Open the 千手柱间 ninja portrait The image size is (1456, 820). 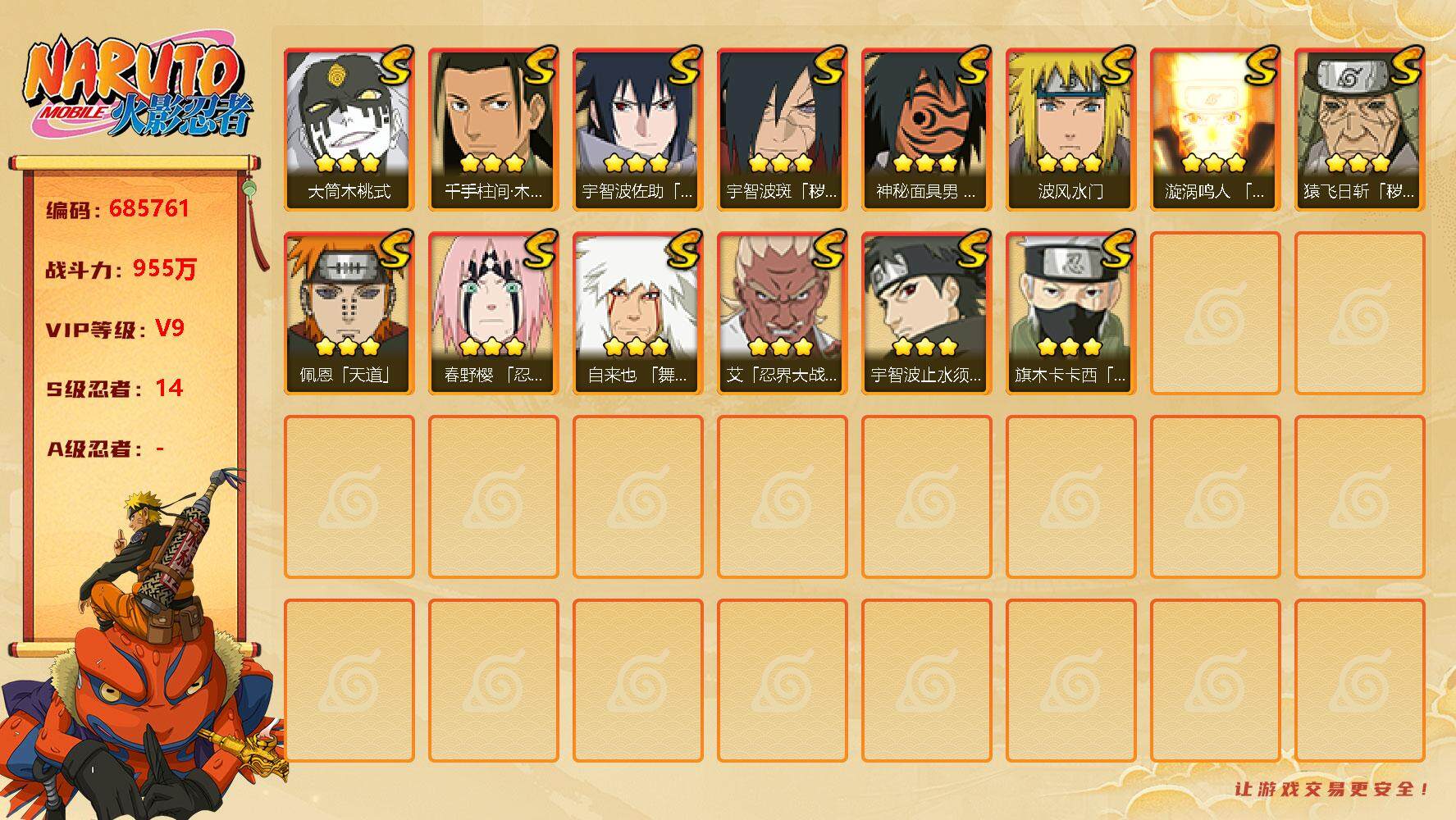(494, 130)
